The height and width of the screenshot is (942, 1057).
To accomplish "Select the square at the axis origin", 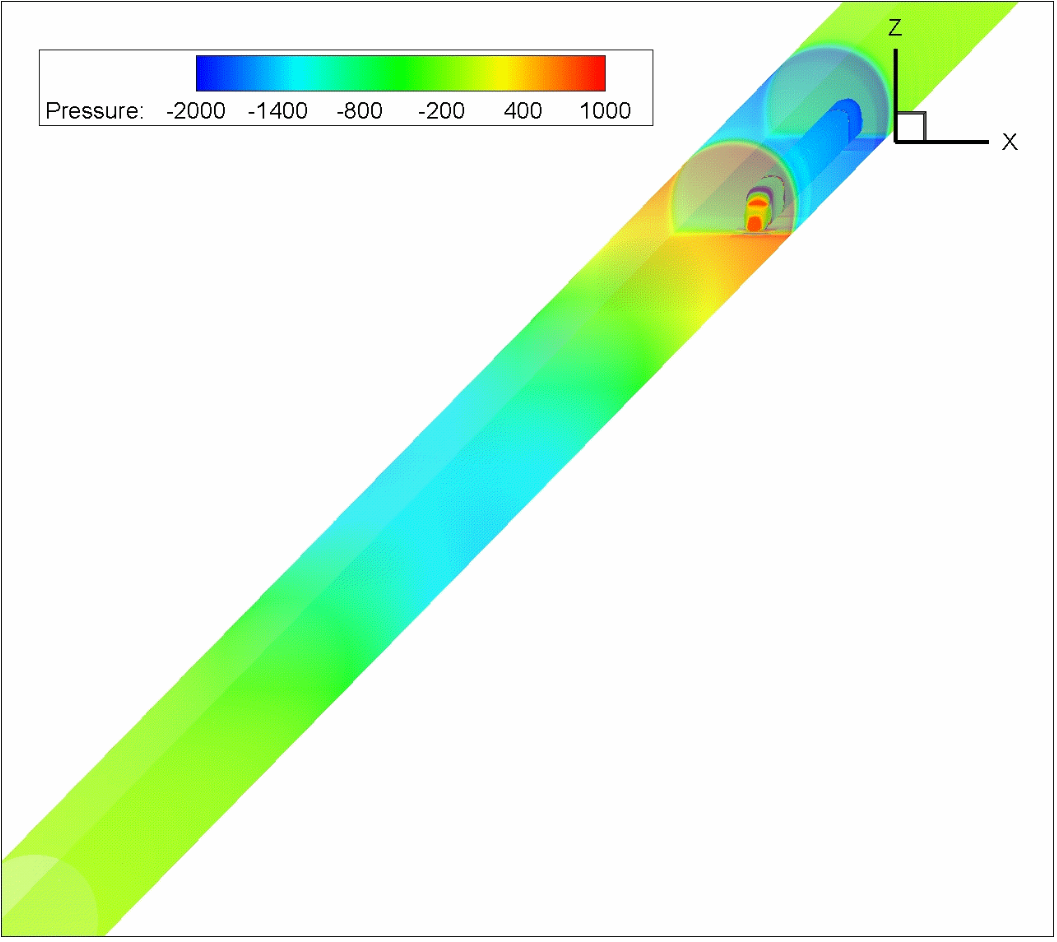I will pos(910,127).
